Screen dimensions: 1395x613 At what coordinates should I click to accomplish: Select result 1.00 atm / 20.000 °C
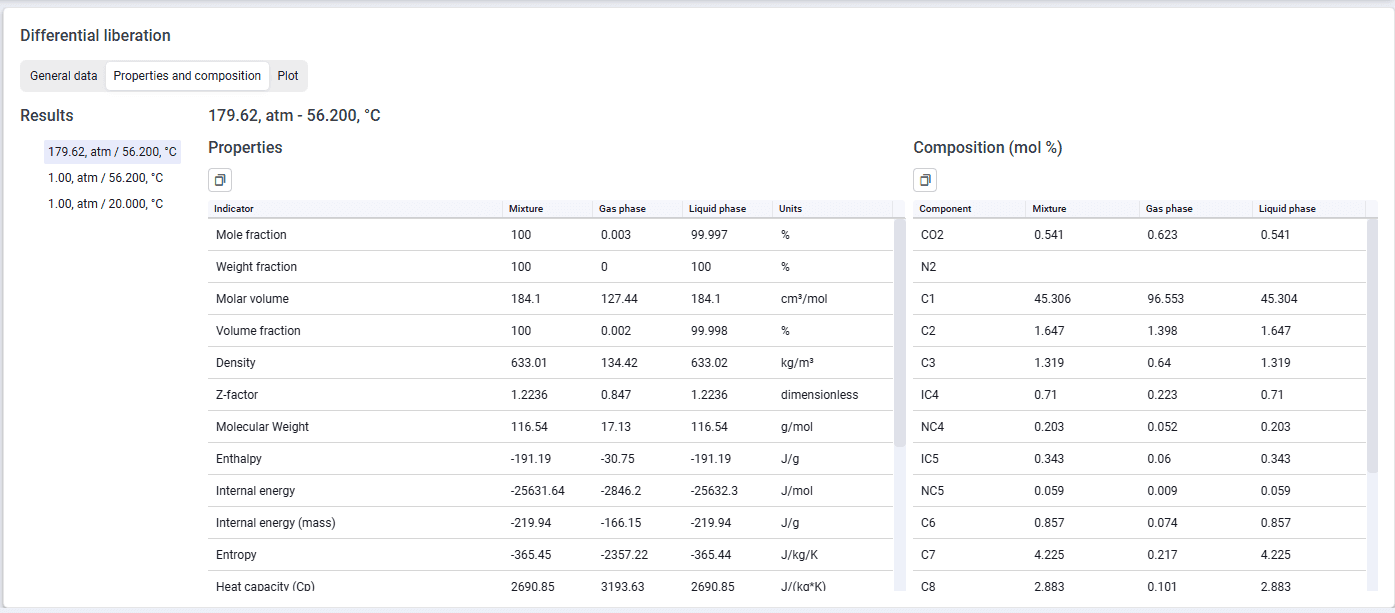[x=106, y=204]
